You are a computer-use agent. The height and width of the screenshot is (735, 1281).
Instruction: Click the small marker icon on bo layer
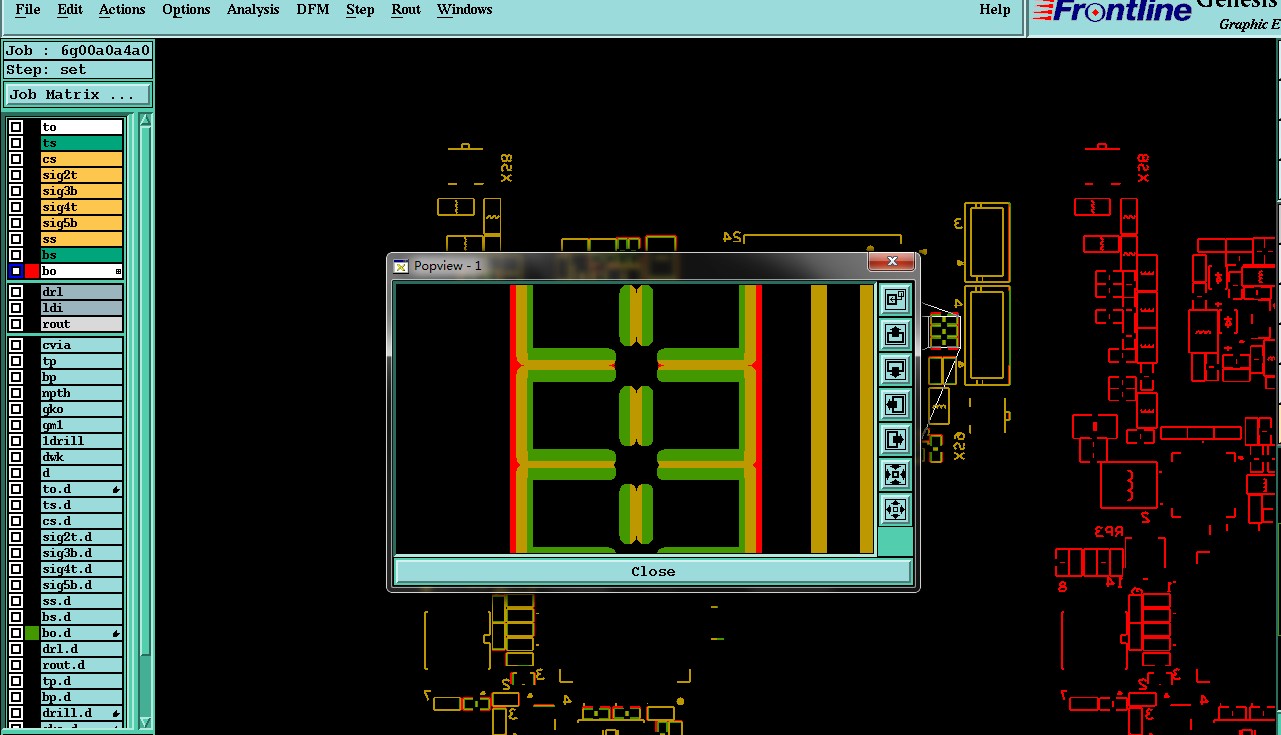tap(118, 272)
